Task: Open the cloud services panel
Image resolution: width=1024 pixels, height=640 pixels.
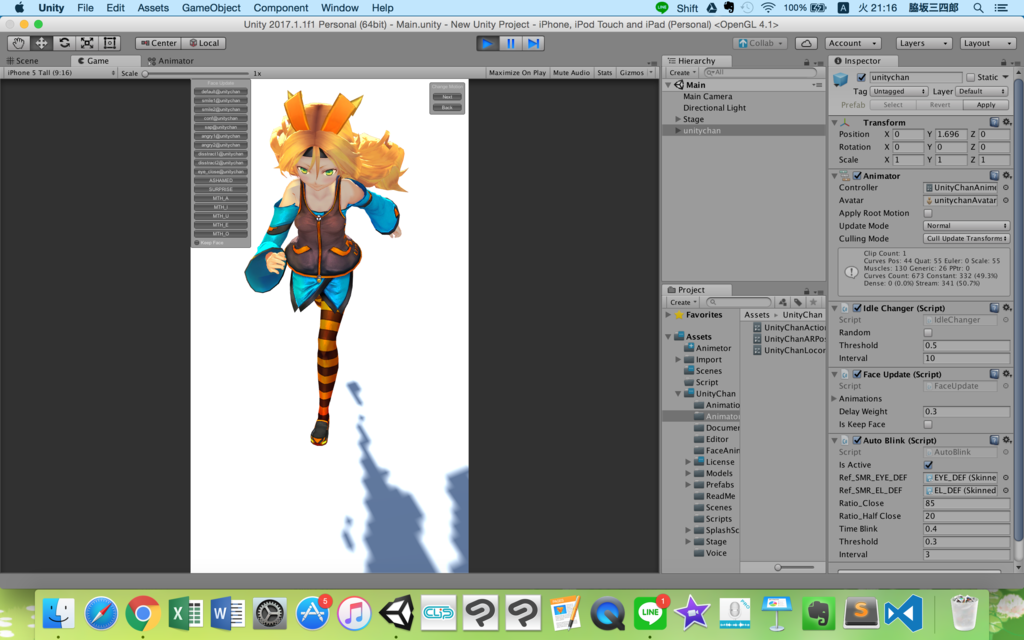Action: (806, 43)
